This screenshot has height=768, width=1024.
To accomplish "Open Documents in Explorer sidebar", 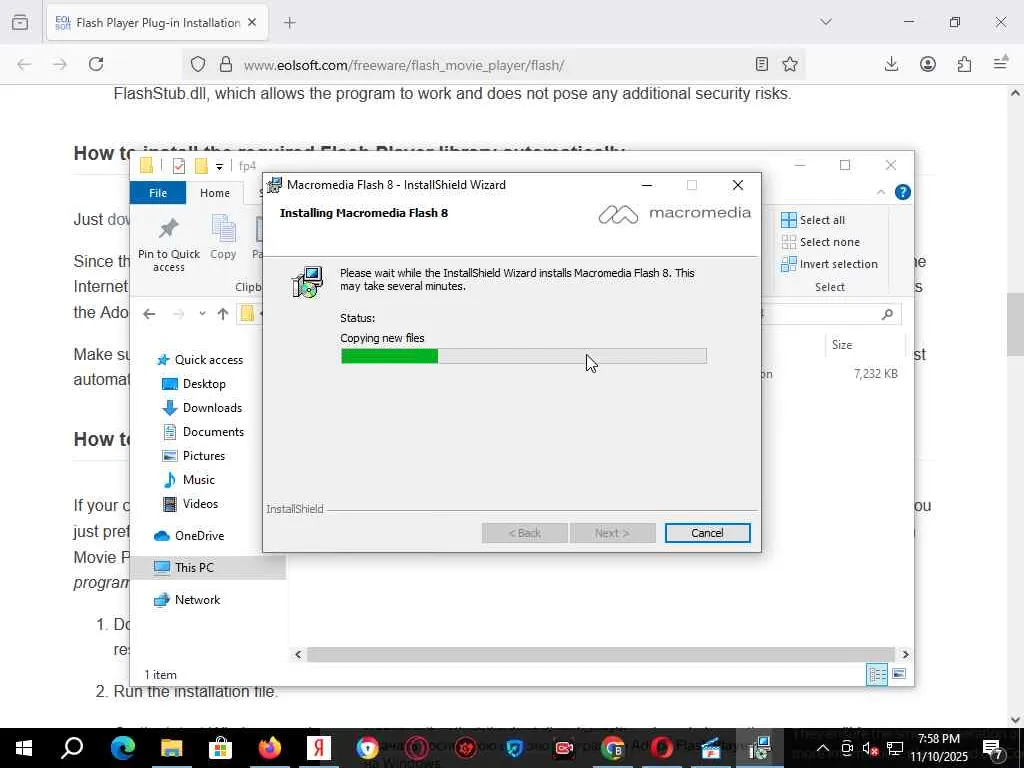I will pyautogui.click(x=202, y=432).
